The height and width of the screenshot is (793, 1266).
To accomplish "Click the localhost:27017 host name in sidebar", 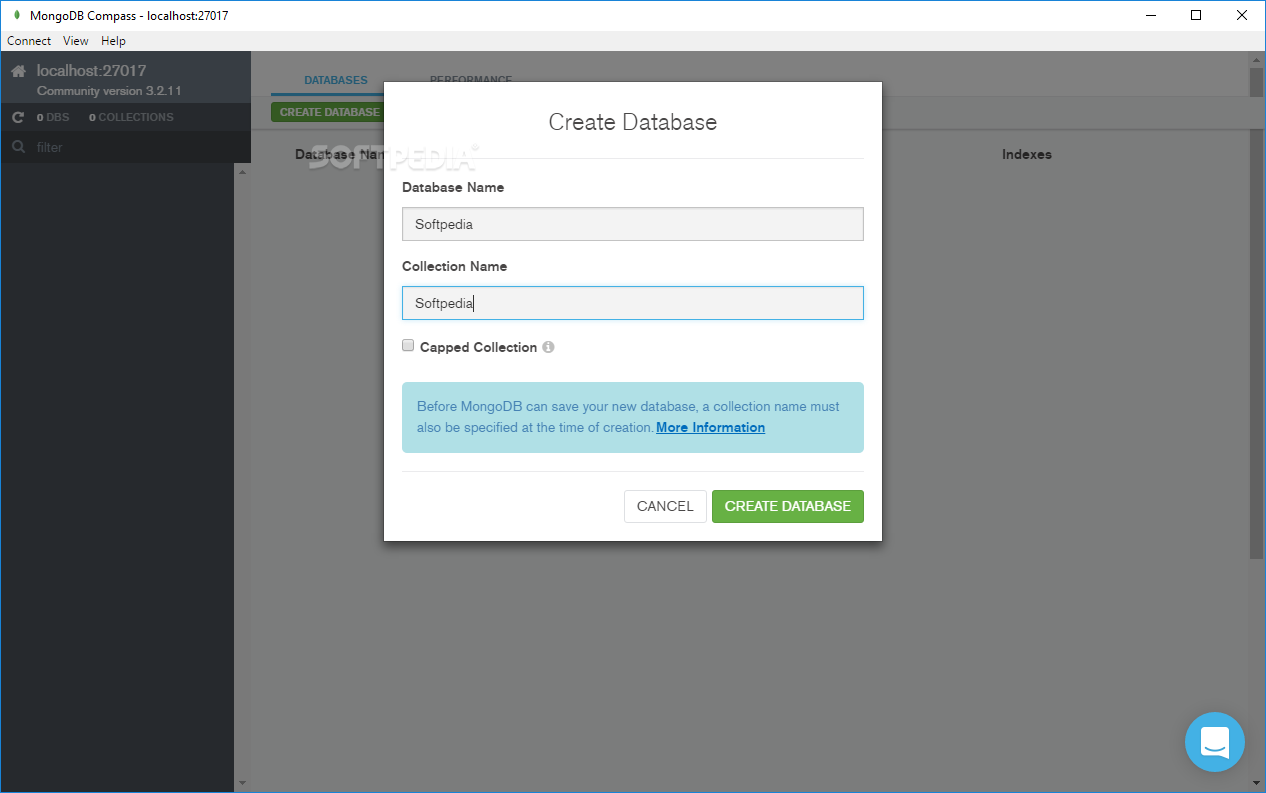I will point(92,71).
